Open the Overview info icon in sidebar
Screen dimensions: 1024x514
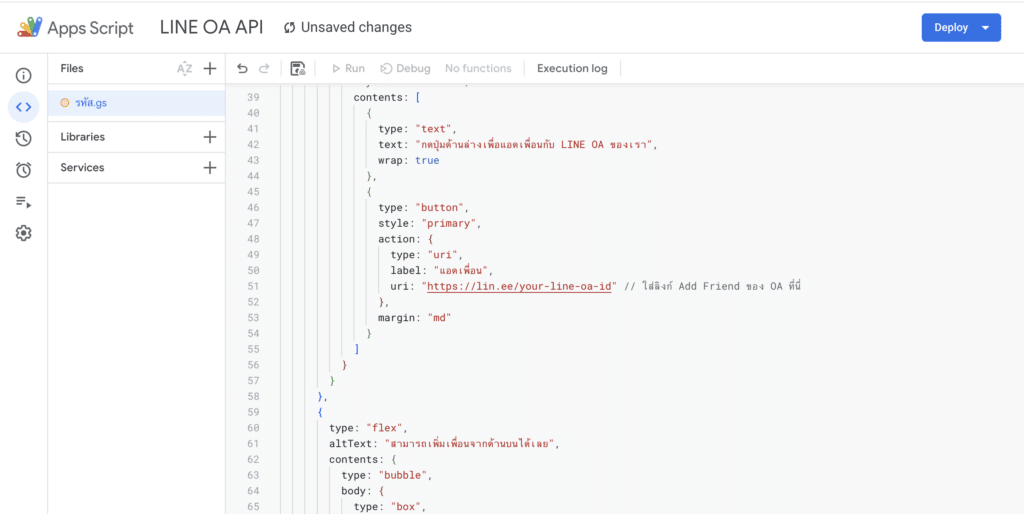point(23,75)
